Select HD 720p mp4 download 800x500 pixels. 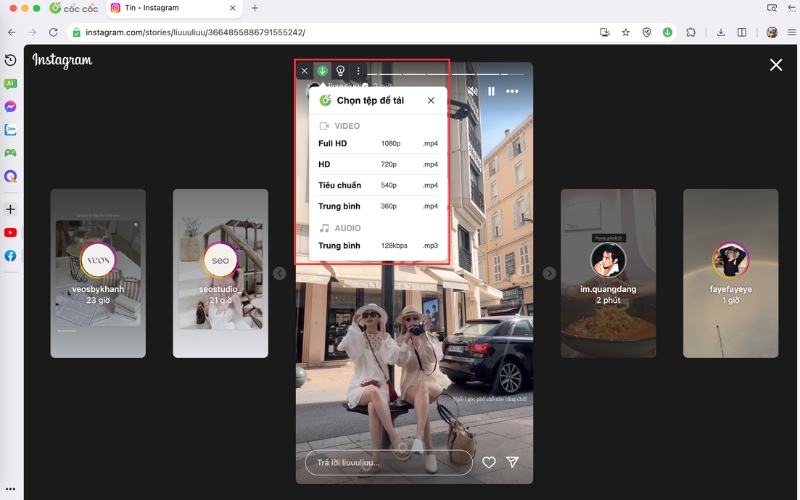click(x=378, y=164)
